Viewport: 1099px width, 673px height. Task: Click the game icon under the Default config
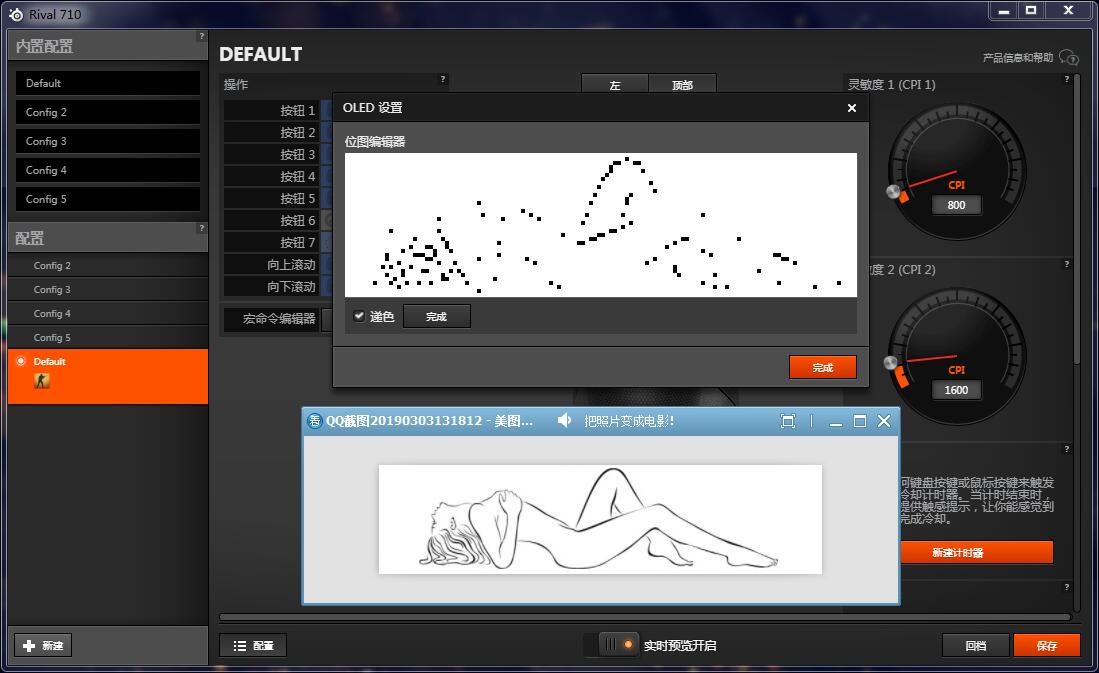(x=42, y=381)
